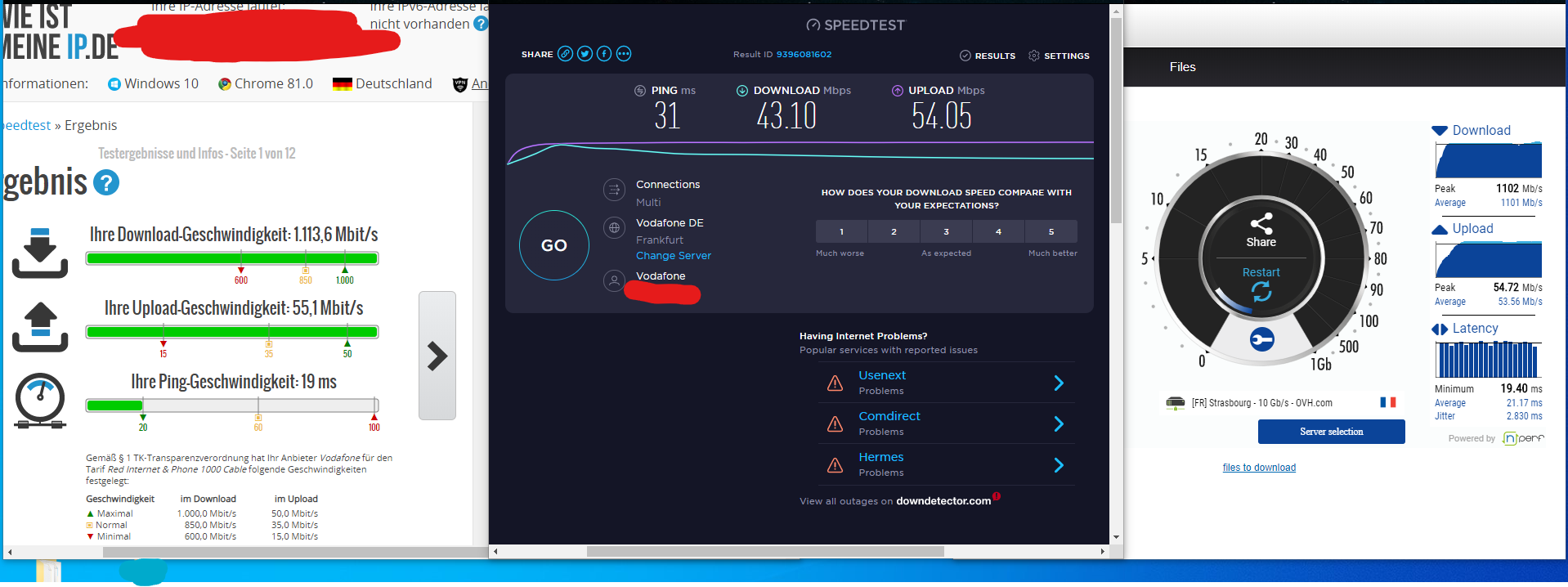Click the Ping icon next to PING ms
Screen dimensions: 1568x587
640,91
